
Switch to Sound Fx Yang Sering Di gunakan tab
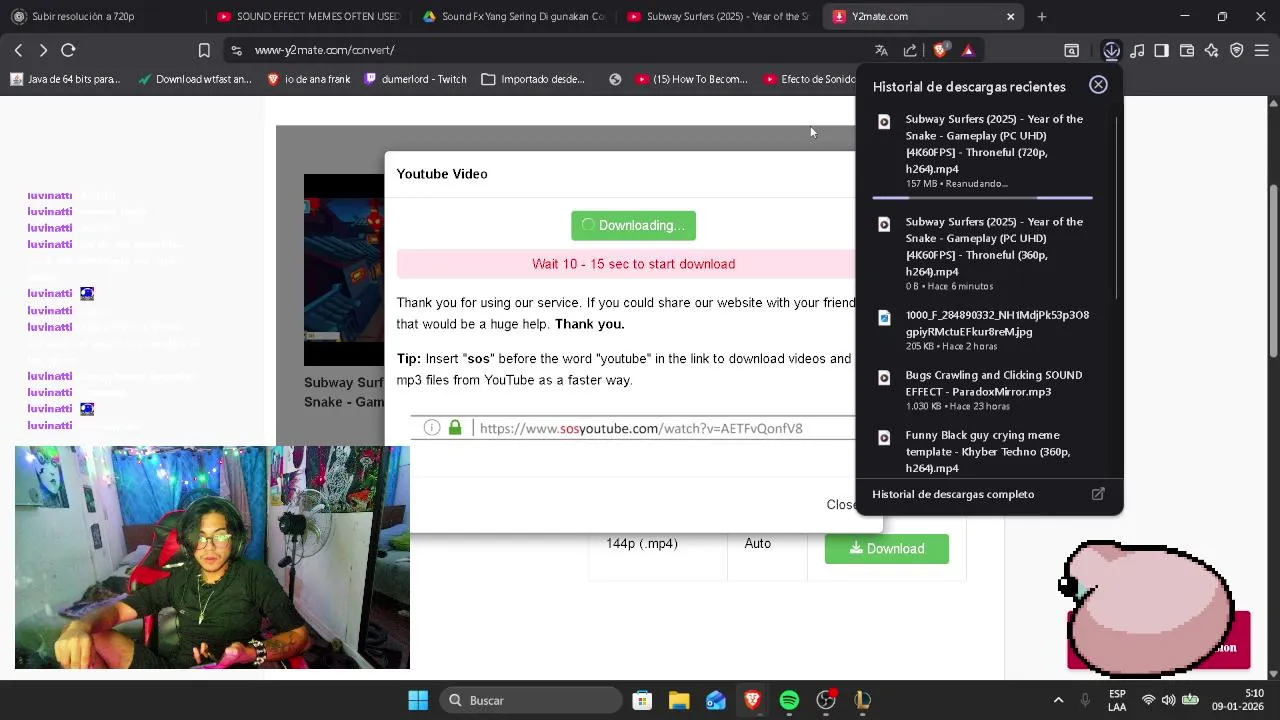pyautogui.click(x=513, y=16)
